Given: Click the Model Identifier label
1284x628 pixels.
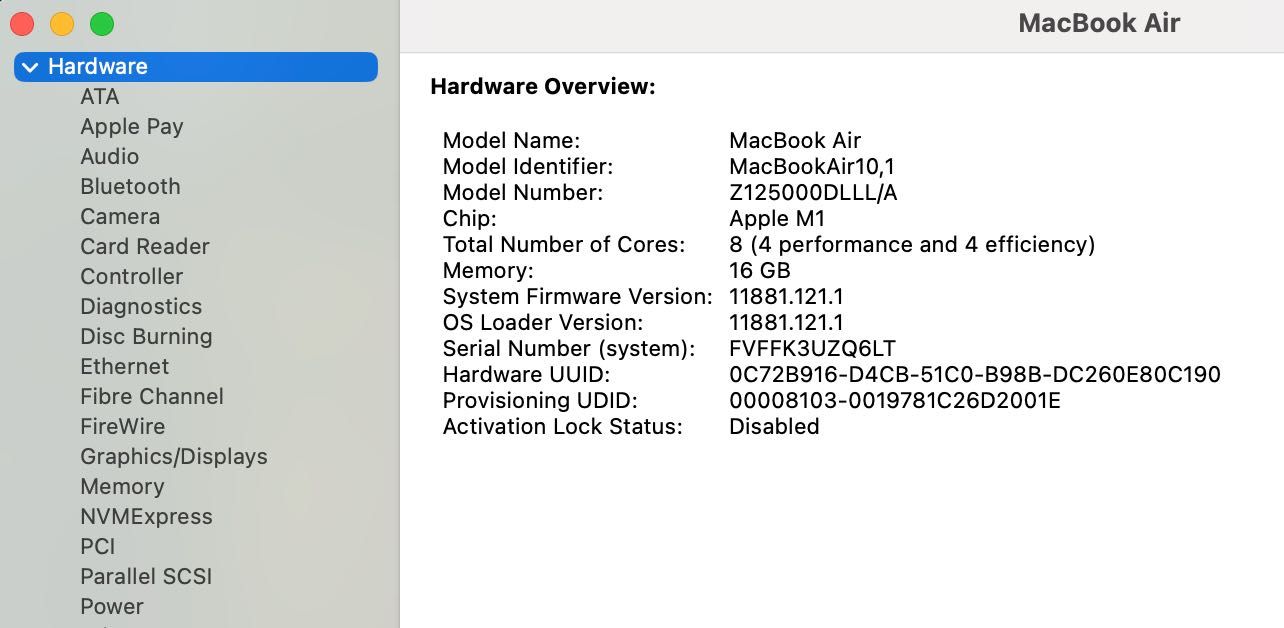Looking at the screenshot, I should click(528, 167).
